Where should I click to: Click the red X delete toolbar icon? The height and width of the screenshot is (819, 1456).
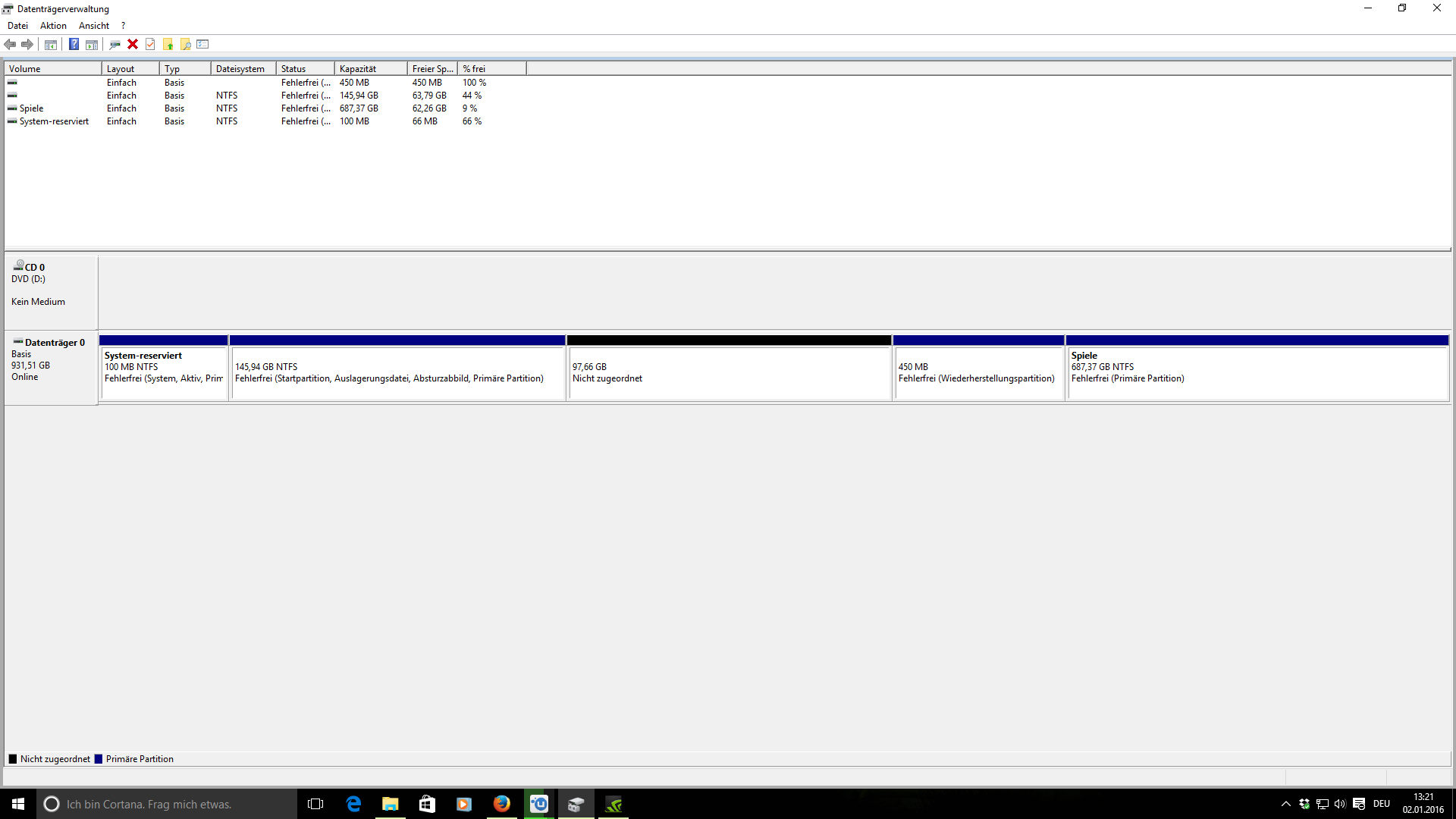(133, 44)
